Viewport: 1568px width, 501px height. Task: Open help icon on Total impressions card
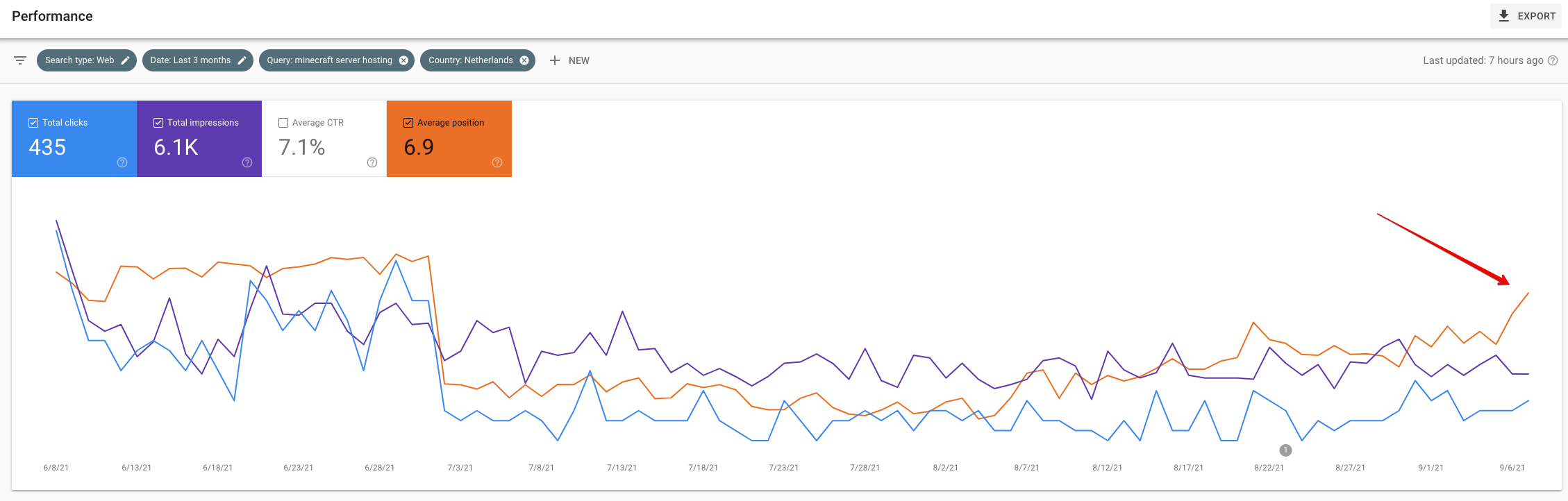247,162
